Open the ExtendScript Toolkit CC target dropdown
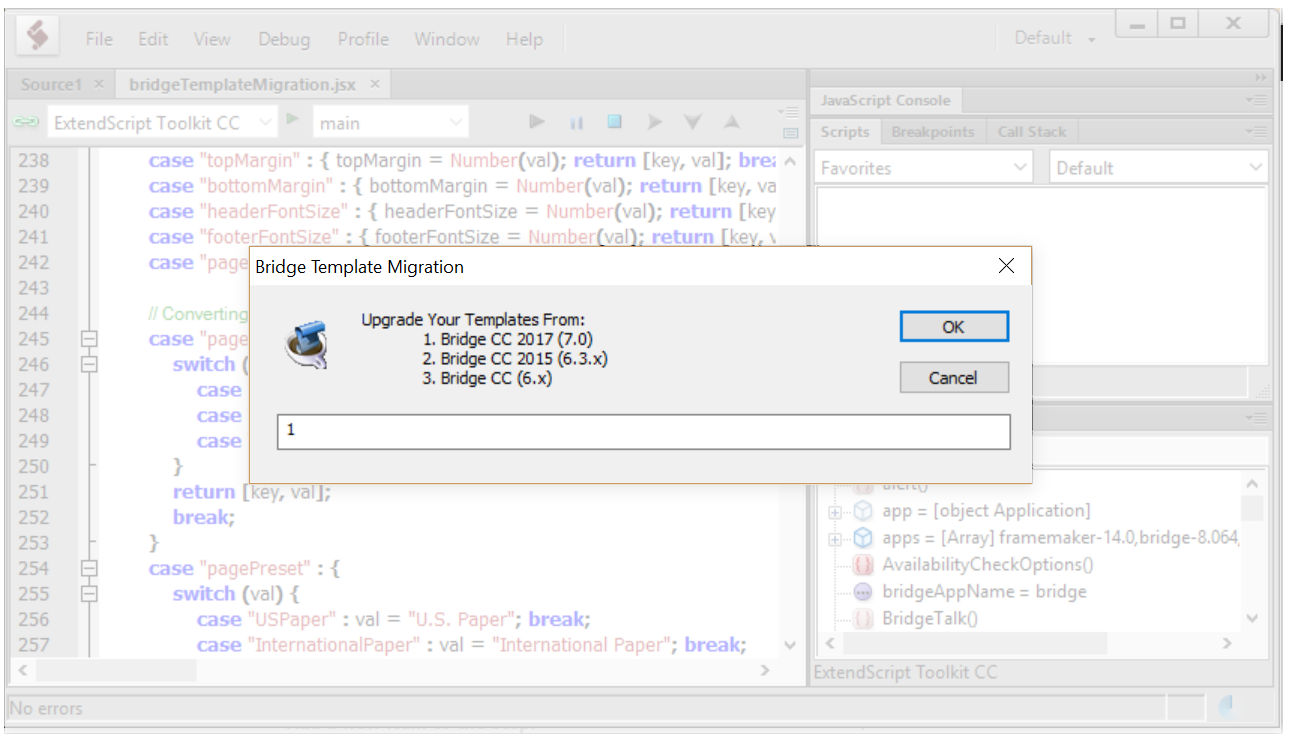 tap(162, 123)
